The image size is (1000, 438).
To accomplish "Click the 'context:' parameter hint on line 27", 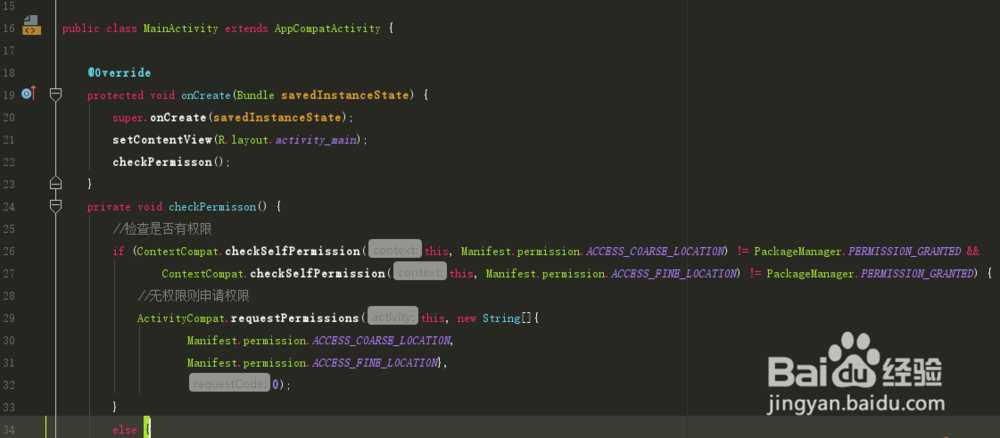I will pos(420,273).
